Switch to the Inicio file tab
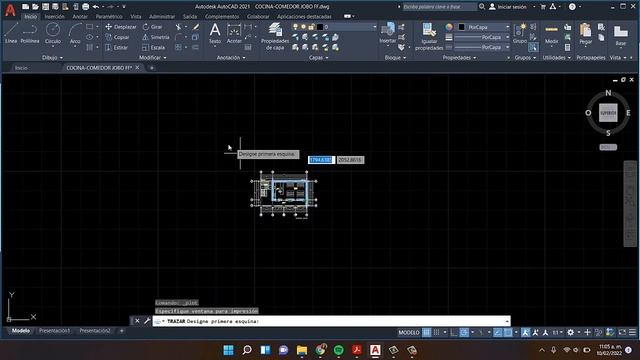The height and width of the screenshot is (360, 640). click(x=21, y=68)
